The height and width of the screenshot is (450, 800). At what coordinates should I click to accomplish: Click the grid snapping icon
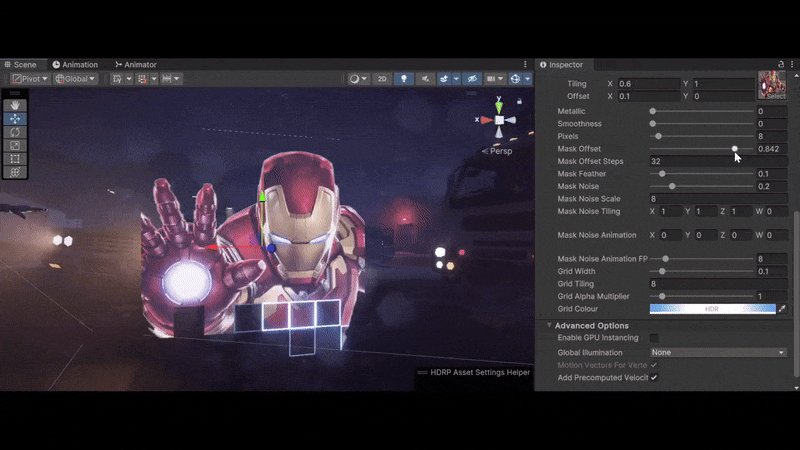coord(142,79)
